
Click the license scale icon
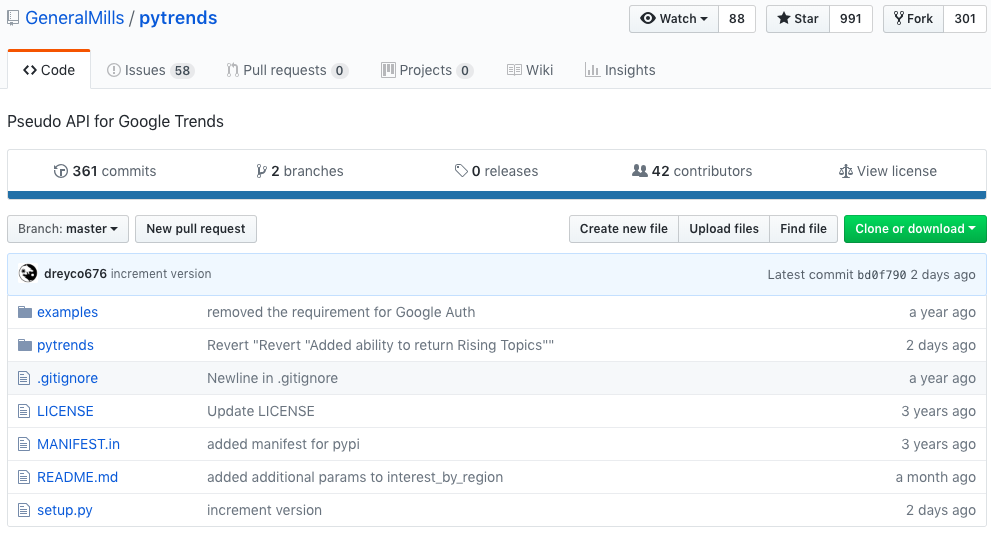(846, 171)
